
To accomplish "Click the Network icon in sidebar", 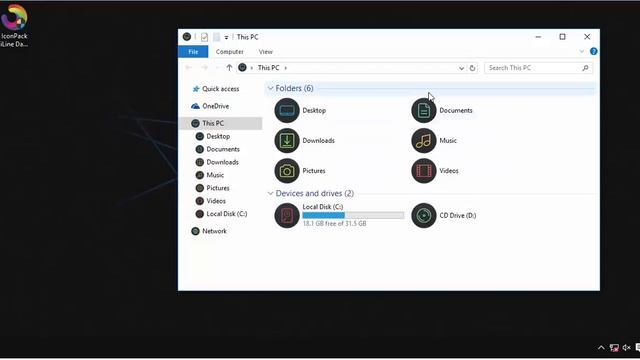I will (x=196, y=231).
